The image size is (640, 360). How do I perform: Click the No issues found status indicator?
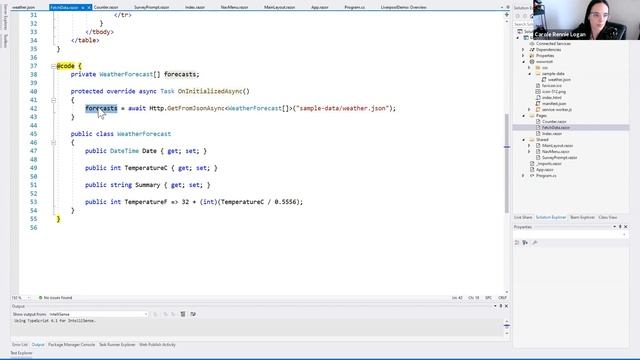pos(55,298)
